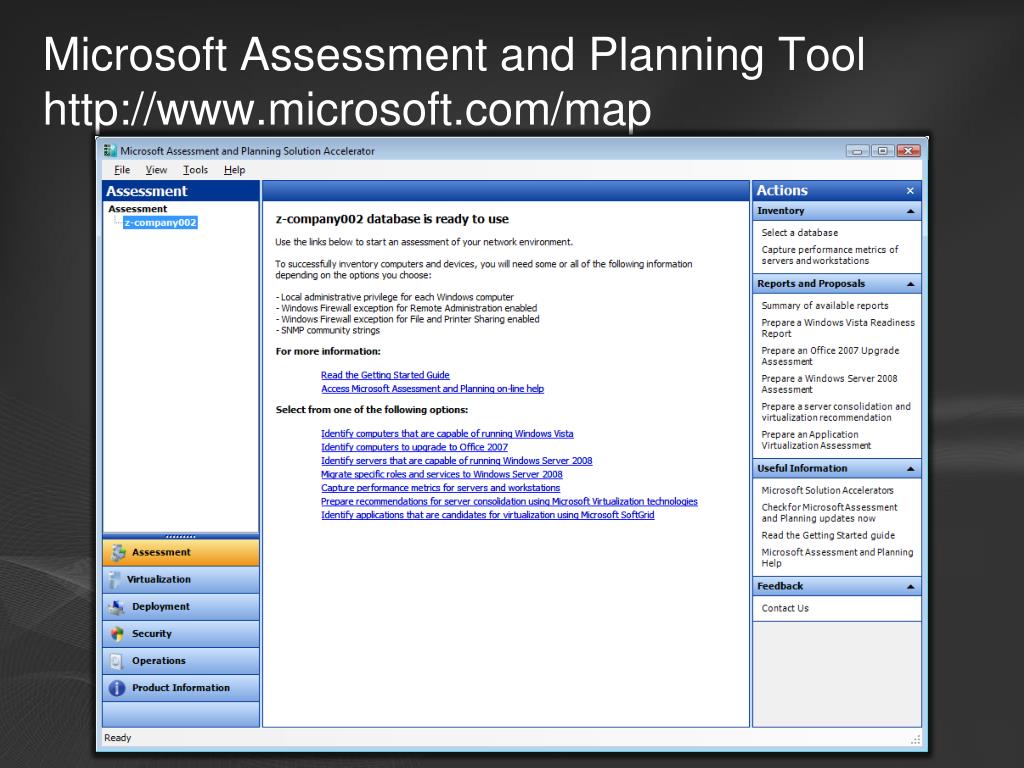This screenshot has height=768, width=1024.
Task: Collapse the Useful Information section
Action: [910, 469]
